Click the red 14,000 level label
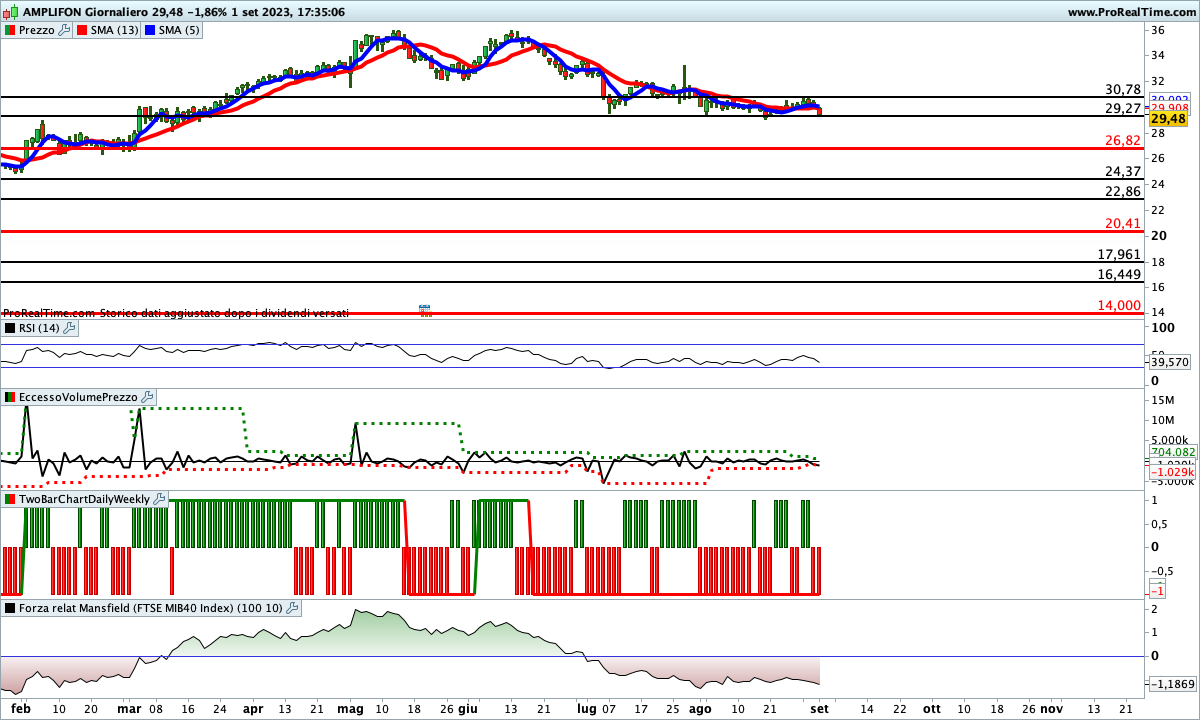This screenshot has height=720, width=1200. 1119,305
